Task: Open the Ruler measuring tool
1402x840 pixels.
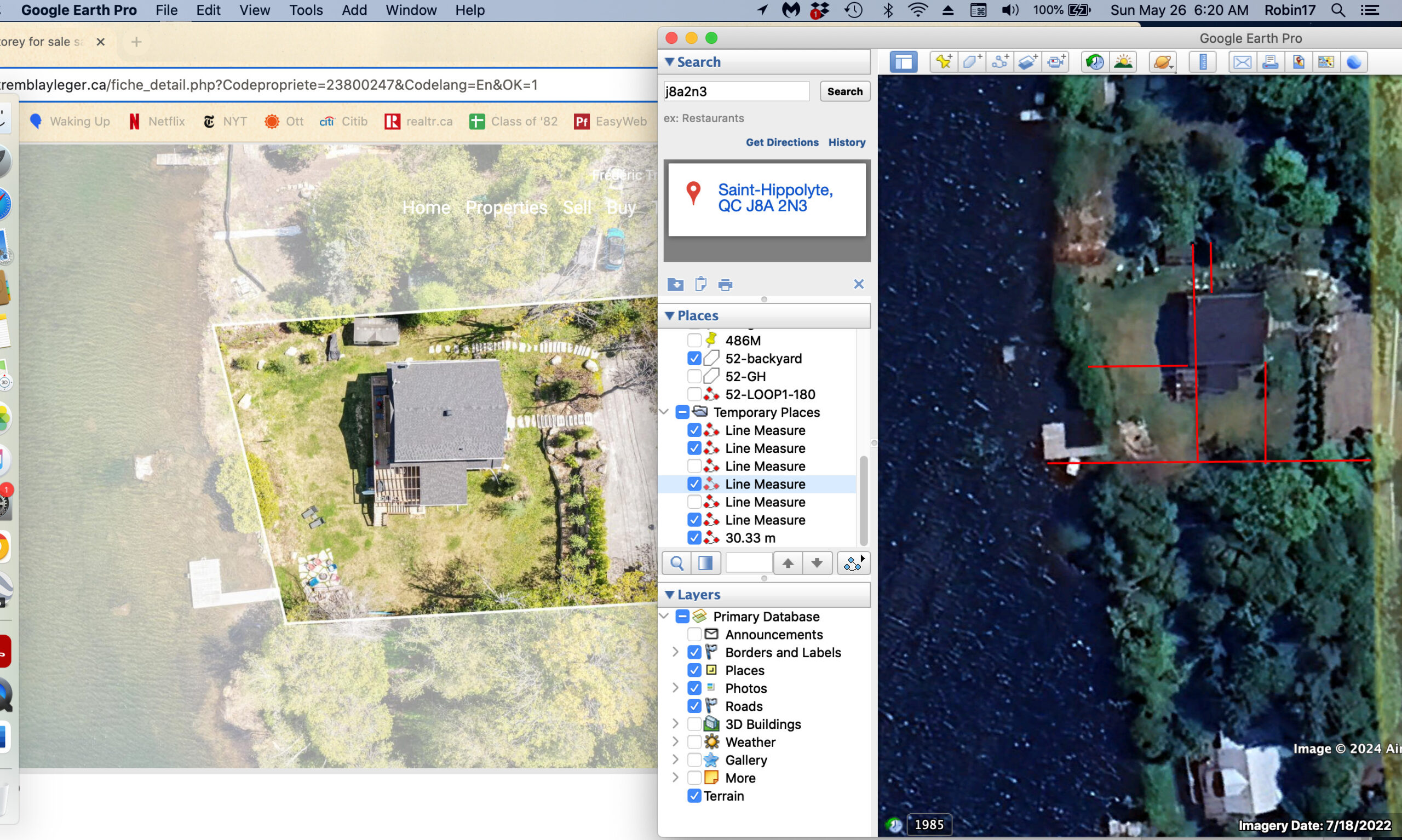Action: [x=1203, y=62]
